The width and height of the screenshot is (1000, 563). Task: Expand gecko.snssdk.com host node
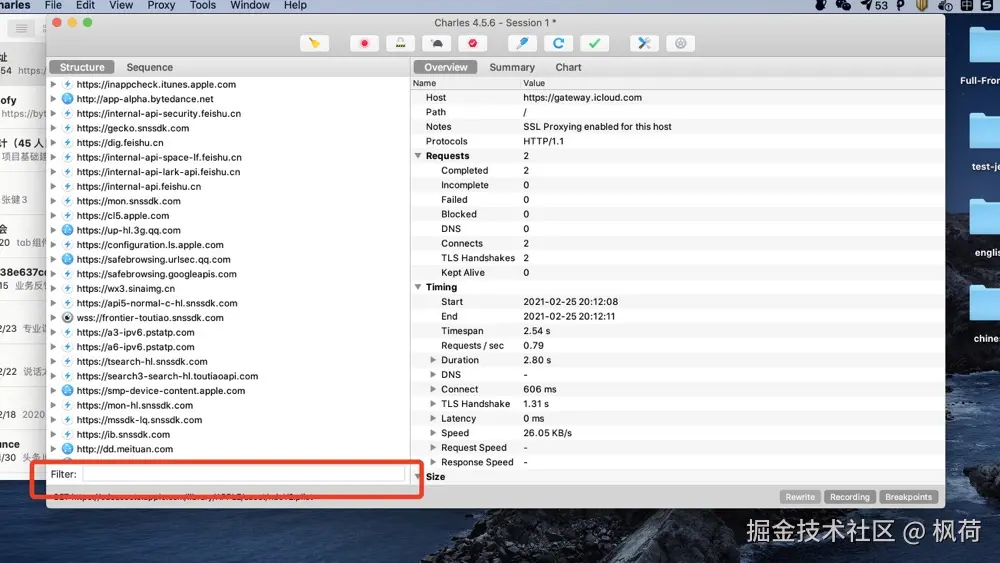pos(54,128)
